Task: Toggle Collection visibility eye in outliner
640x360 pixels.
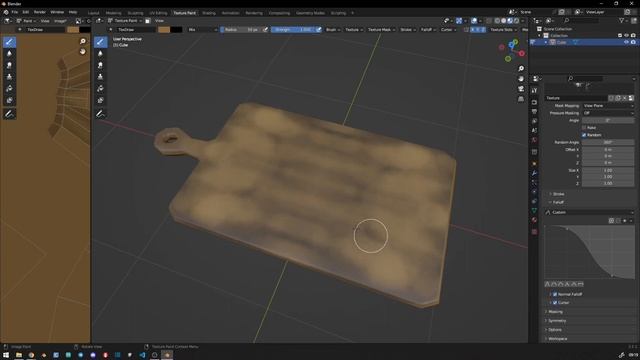Action: 626,36
